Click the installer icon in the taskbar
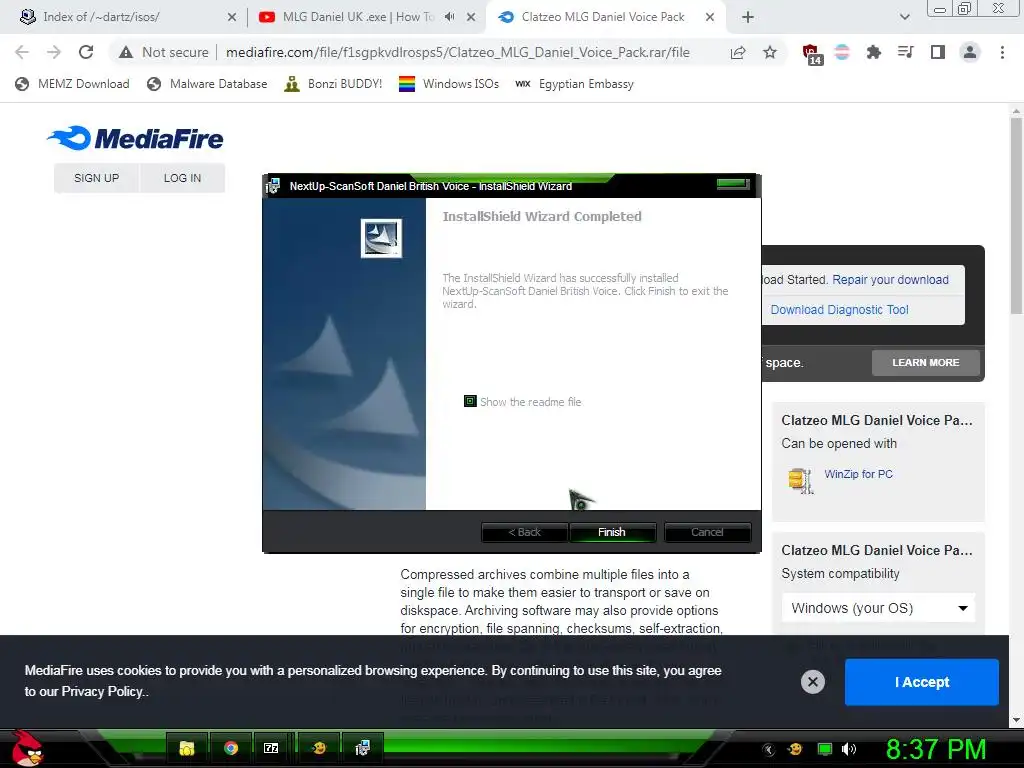 [362, 748]
